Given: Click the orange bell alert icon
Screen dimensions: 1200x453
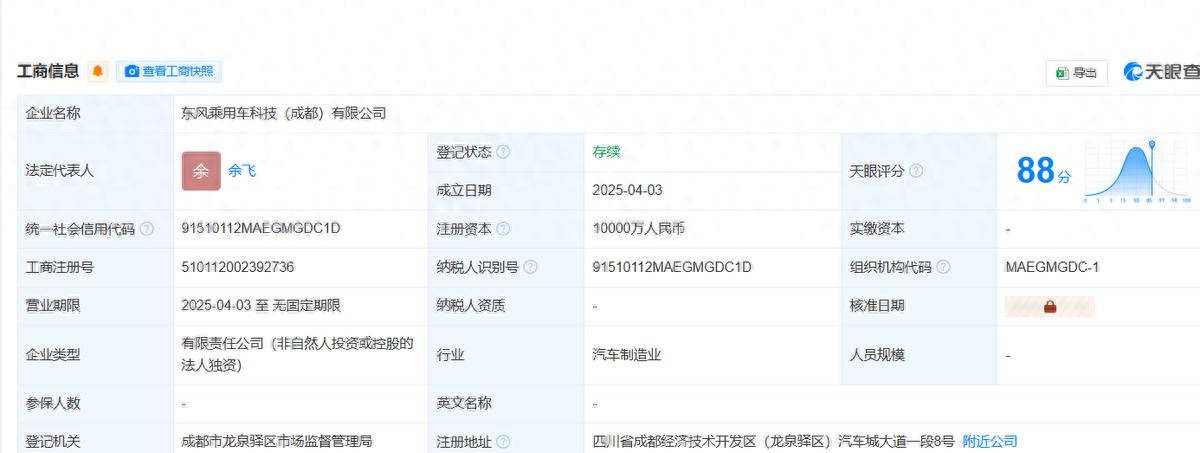Looking at the screenshot, I should 98,71.
